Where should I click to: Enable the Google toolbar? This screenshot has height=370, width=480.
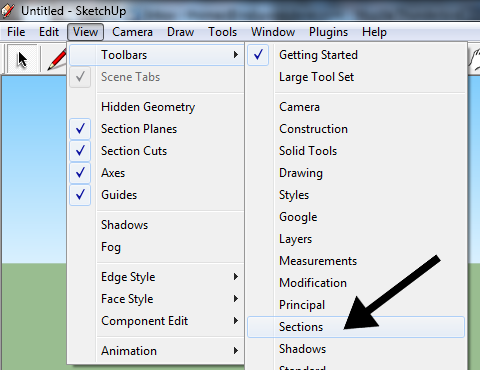click(x=356, y=217)
